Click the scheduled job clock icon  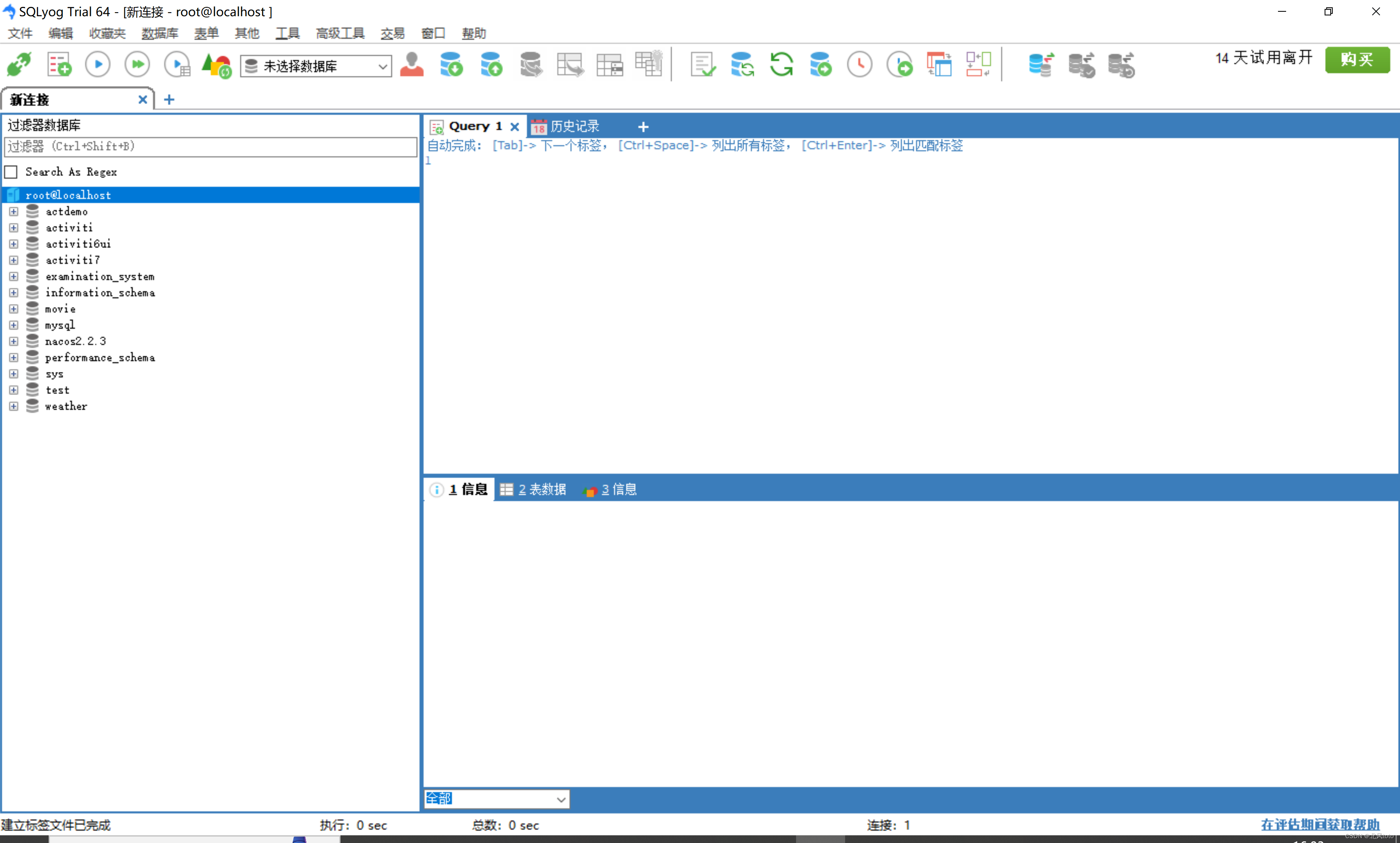[x=860, y=65]
